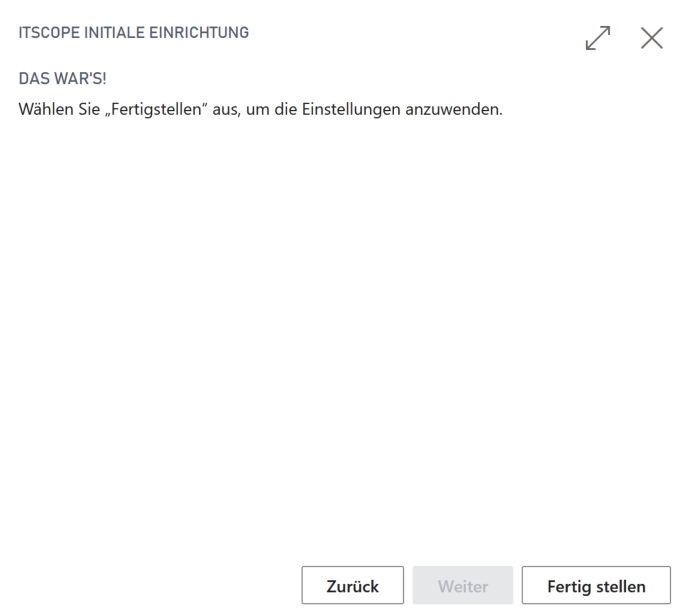Dismiss the wizard using the X icon

(x=652, y=38)
